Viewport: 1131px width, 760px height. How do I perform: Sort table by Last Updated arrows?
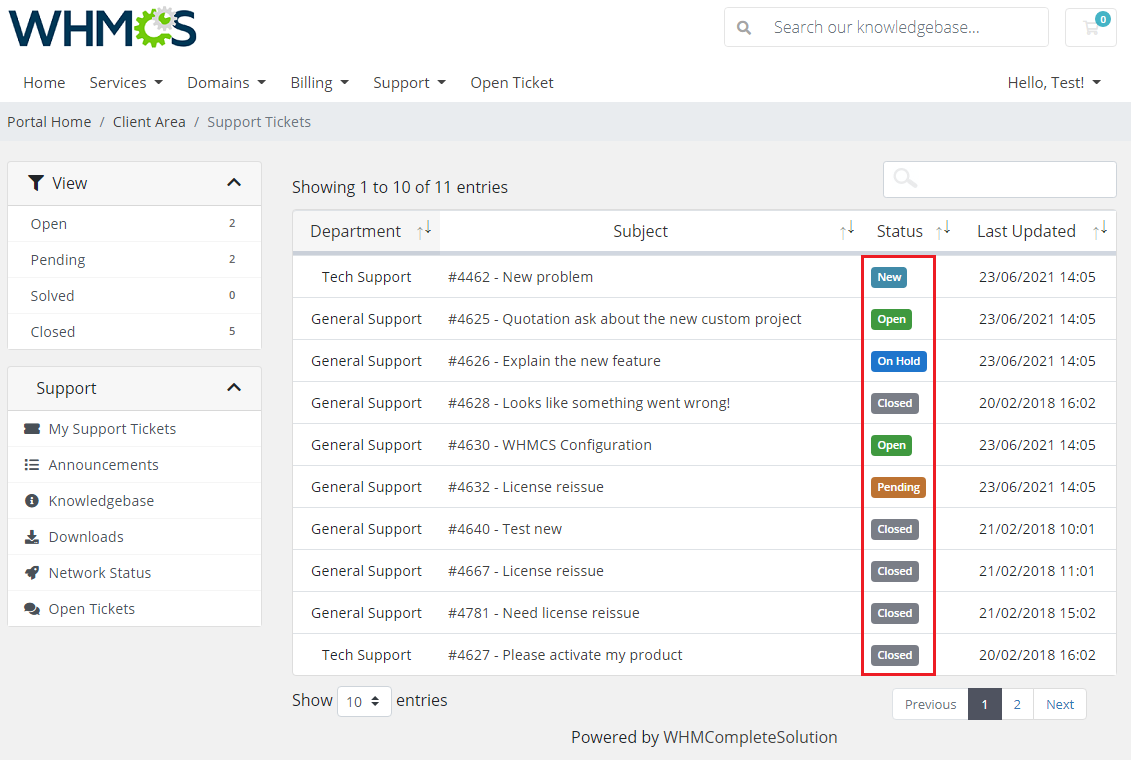[x=1100, y=231]
